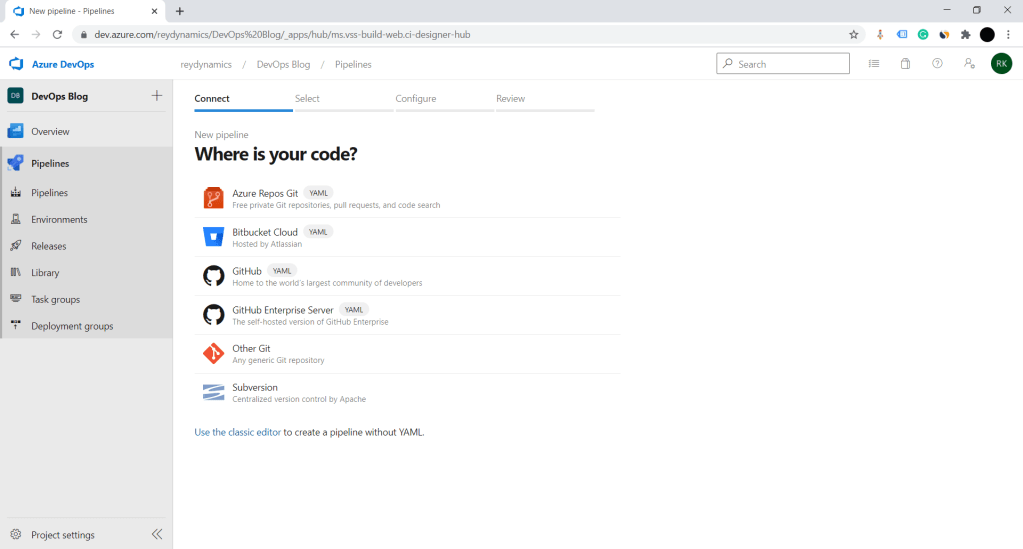Open Environments in the sidebar
The image size is (1023, 549).
point(59,220)
